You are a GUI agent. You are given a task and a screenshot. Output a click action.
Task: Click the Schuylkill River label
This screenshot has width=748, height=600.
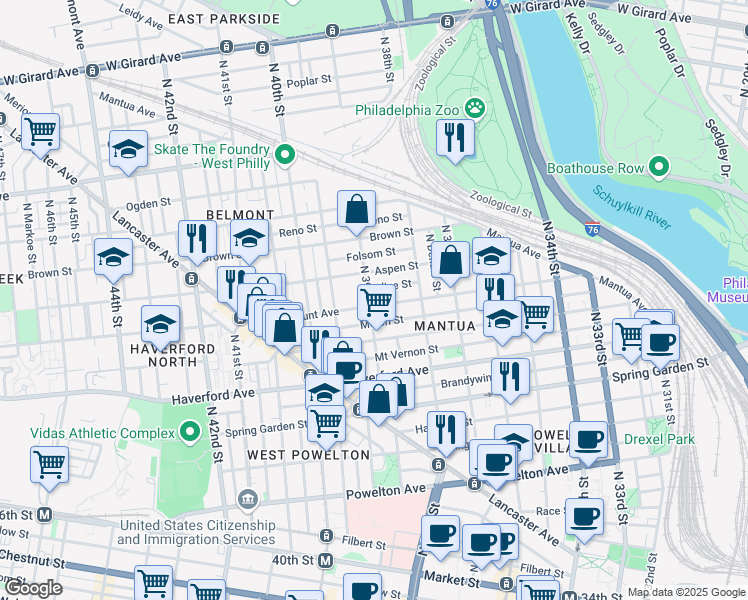tap(632, 207)
